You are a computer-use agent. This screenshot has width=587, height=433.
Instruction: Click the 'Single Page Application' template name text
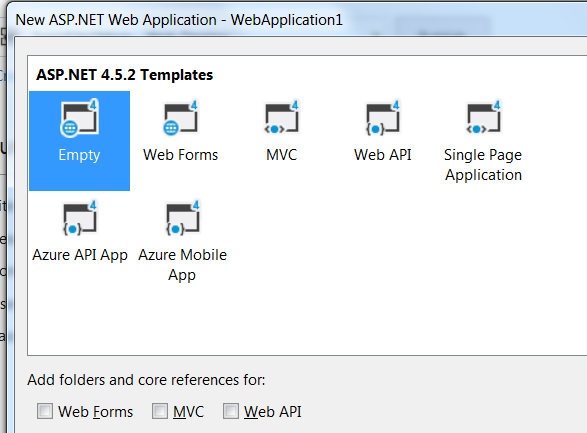pyautogui.click(x=483, y=165)
